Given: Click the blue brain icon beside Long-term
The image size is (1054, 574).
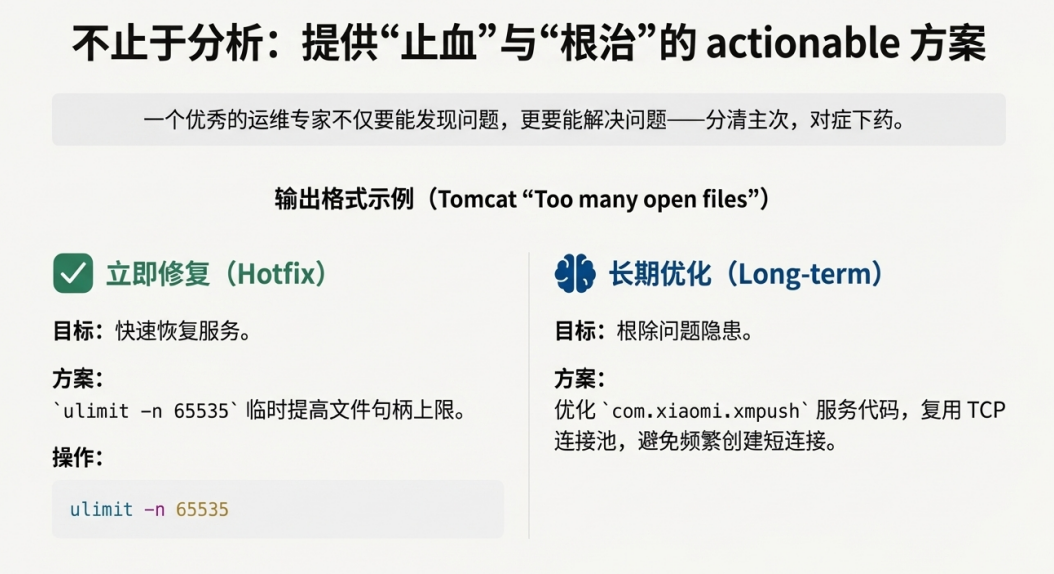Looking at the screenshot, I should coord(575,273).
